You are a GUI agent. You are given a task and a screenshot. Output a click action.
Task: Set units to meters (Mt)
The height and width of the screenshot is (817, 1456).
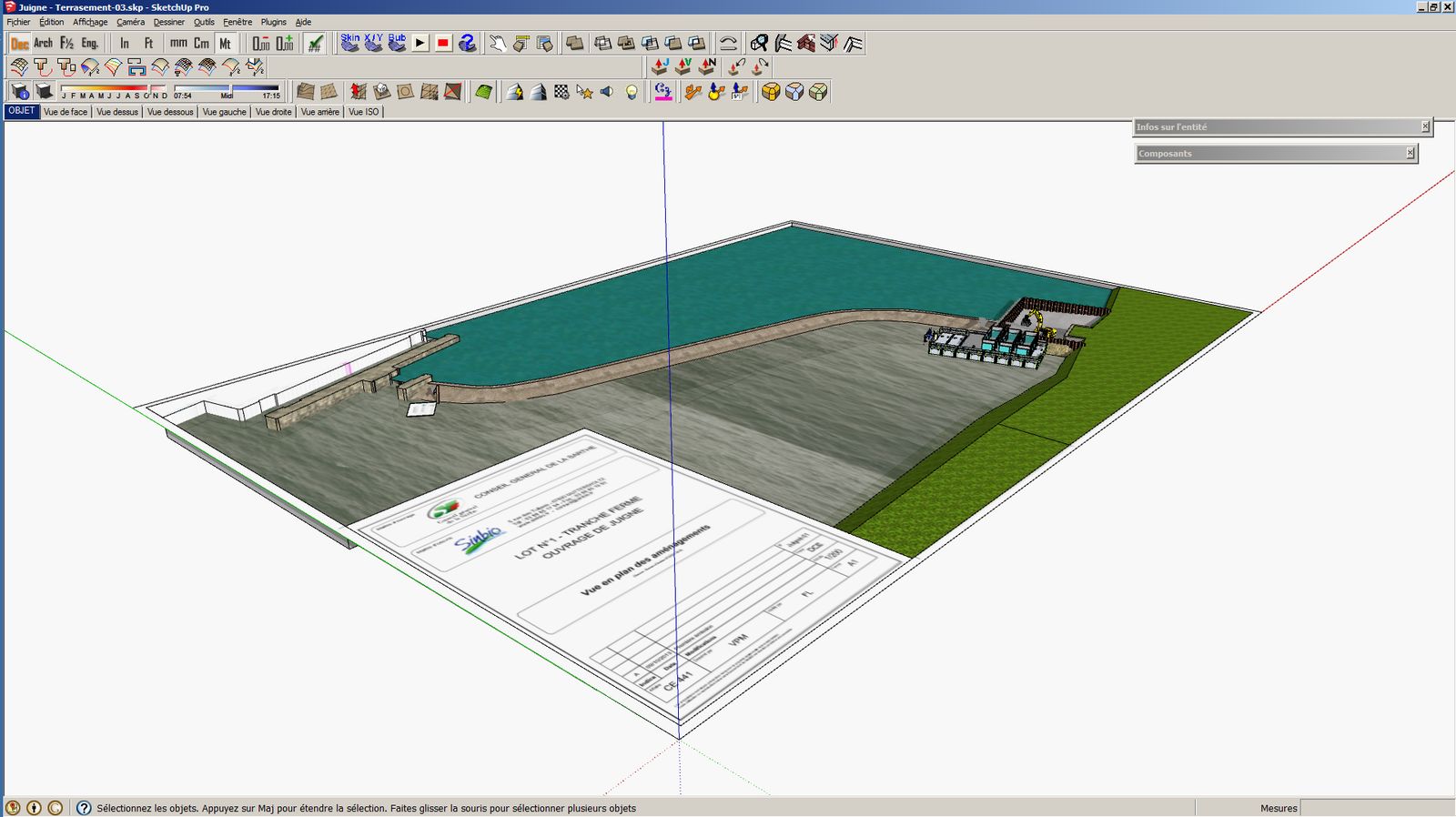[226, 44]
